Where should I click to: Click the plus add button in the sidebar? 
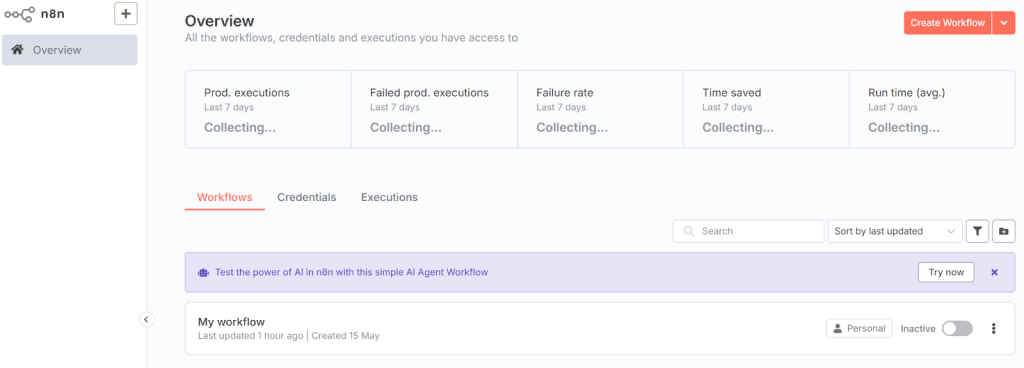125,13
